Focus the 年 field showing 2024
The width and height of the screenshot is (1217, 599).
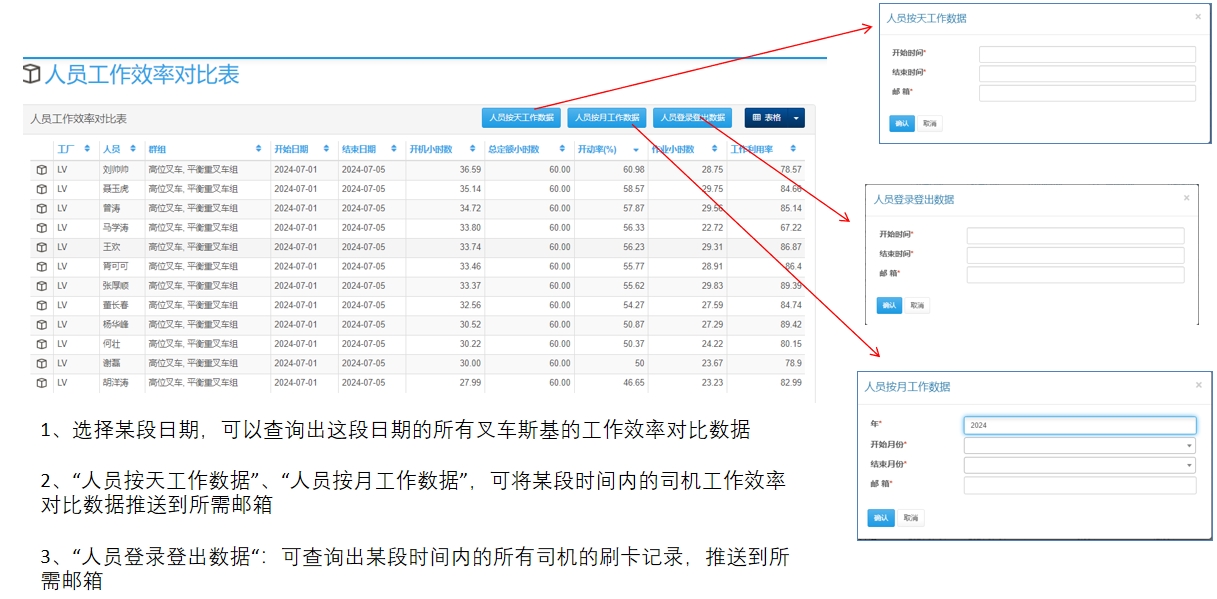click(x=1079, y=425)
